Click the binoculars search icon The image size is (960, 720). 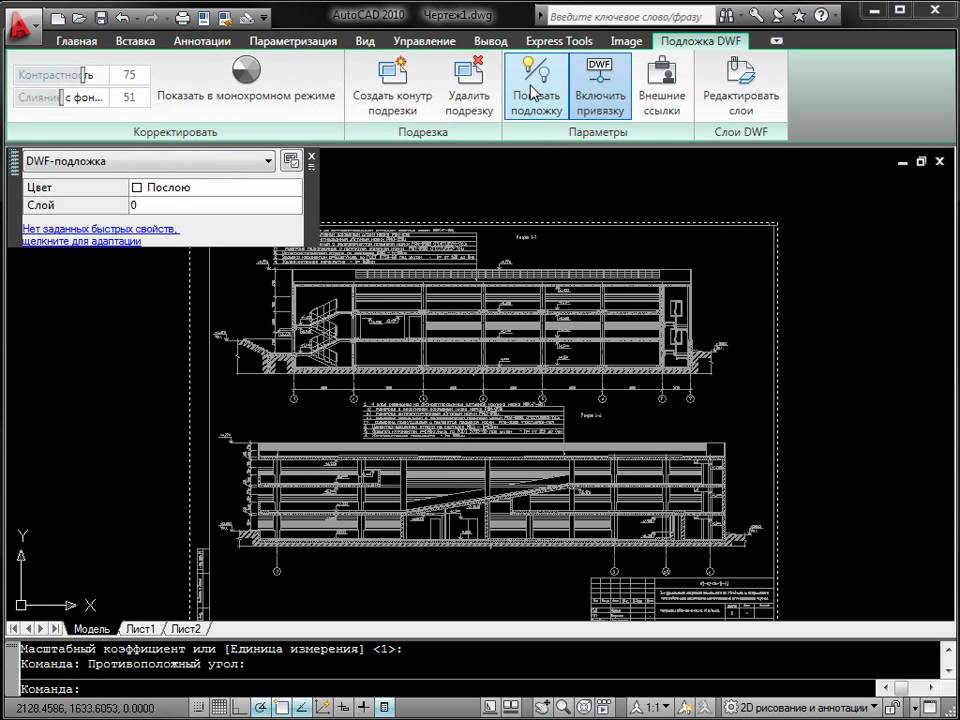pyautogui.click(x=727, y=16)
